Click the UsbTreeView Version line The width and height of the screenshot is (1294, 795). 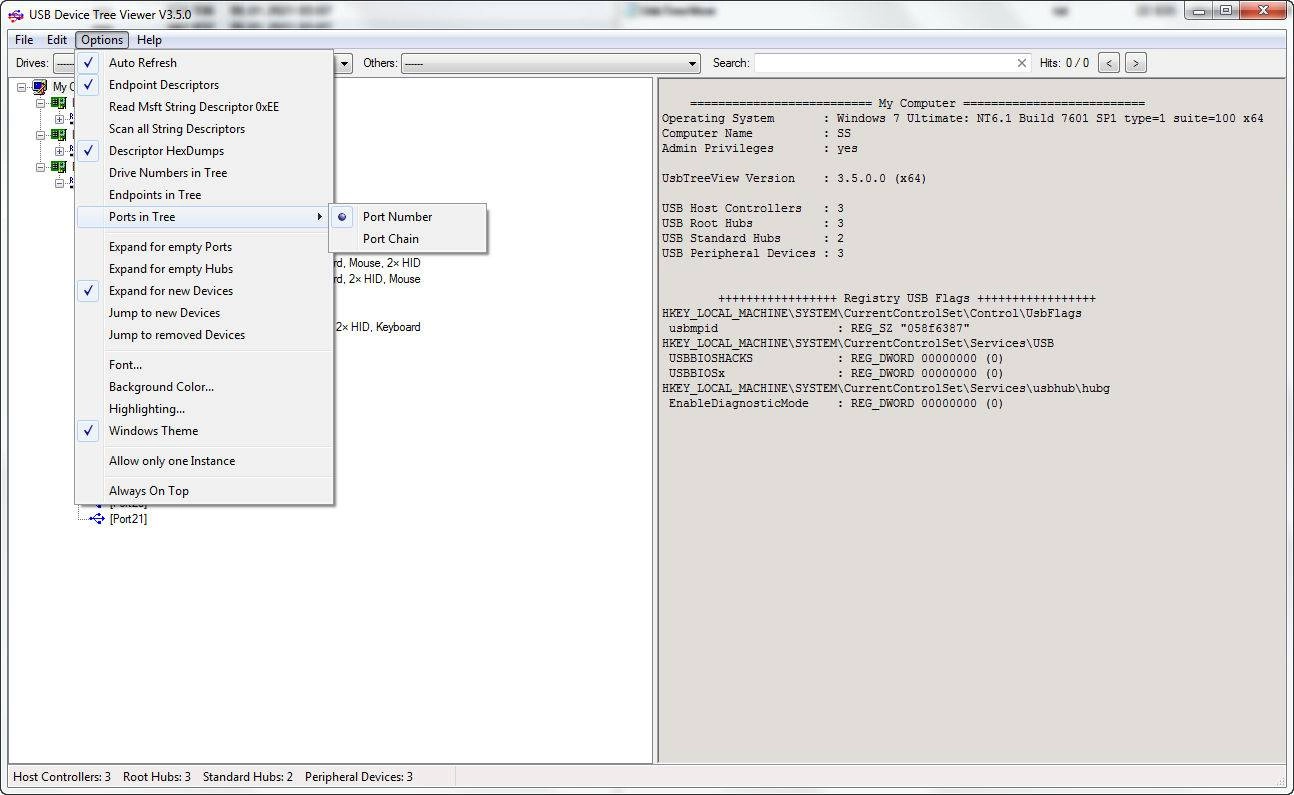tap(794, 178)
